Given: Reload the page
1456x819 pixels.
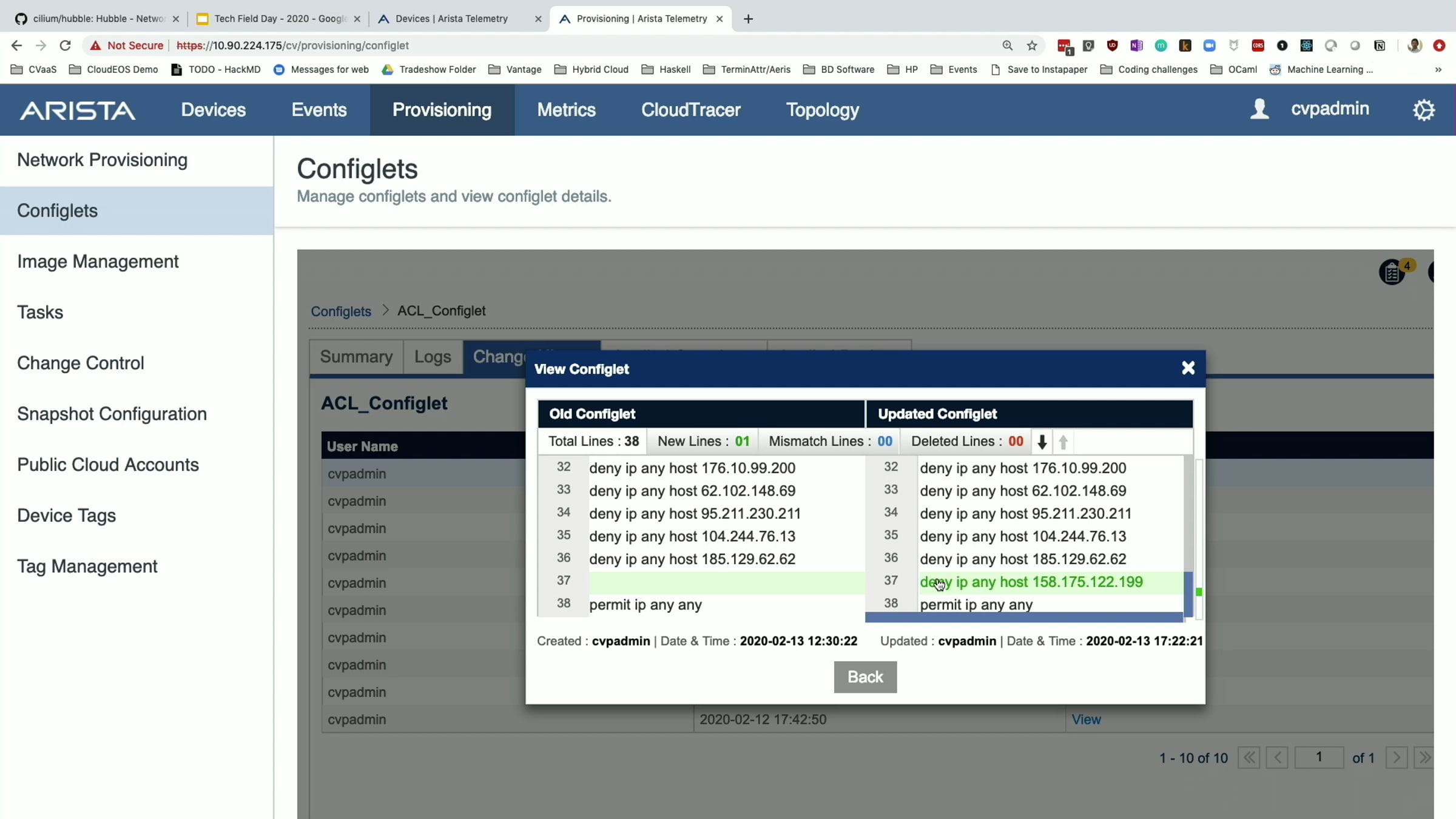Looking at the screenshot, I should pos(65,45).
